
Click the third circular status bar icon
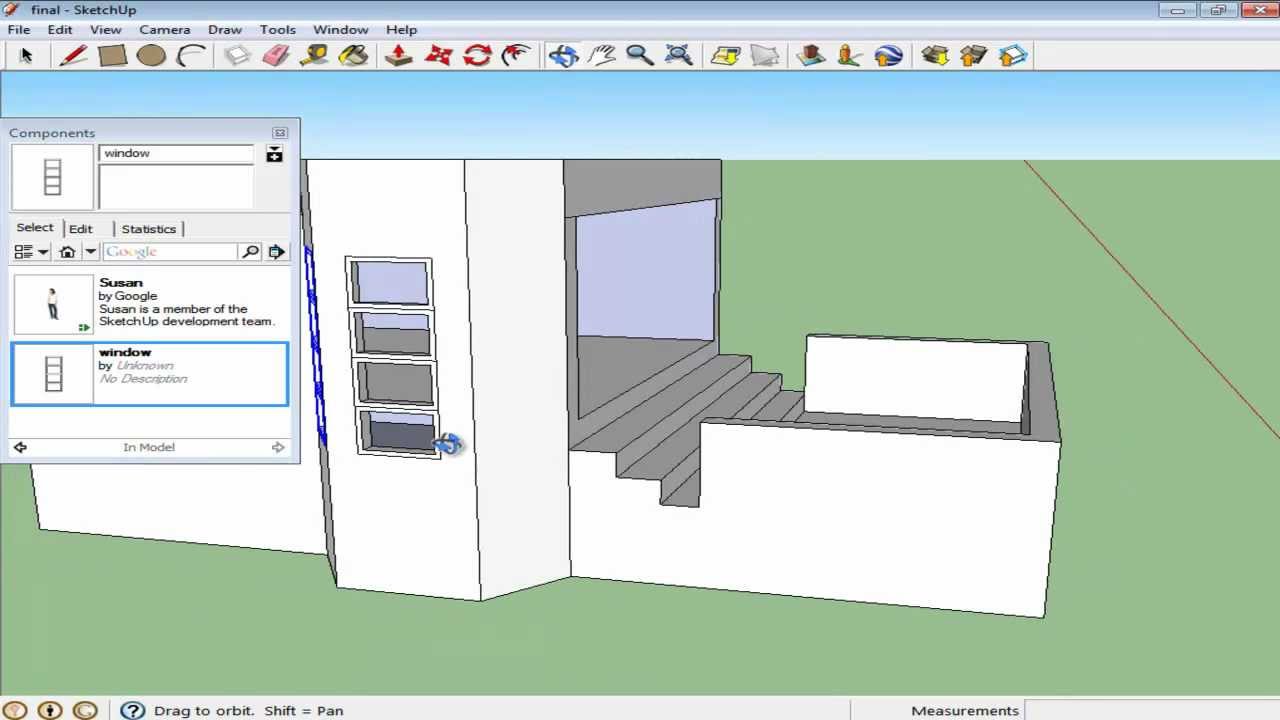click(x=85, y=710)
